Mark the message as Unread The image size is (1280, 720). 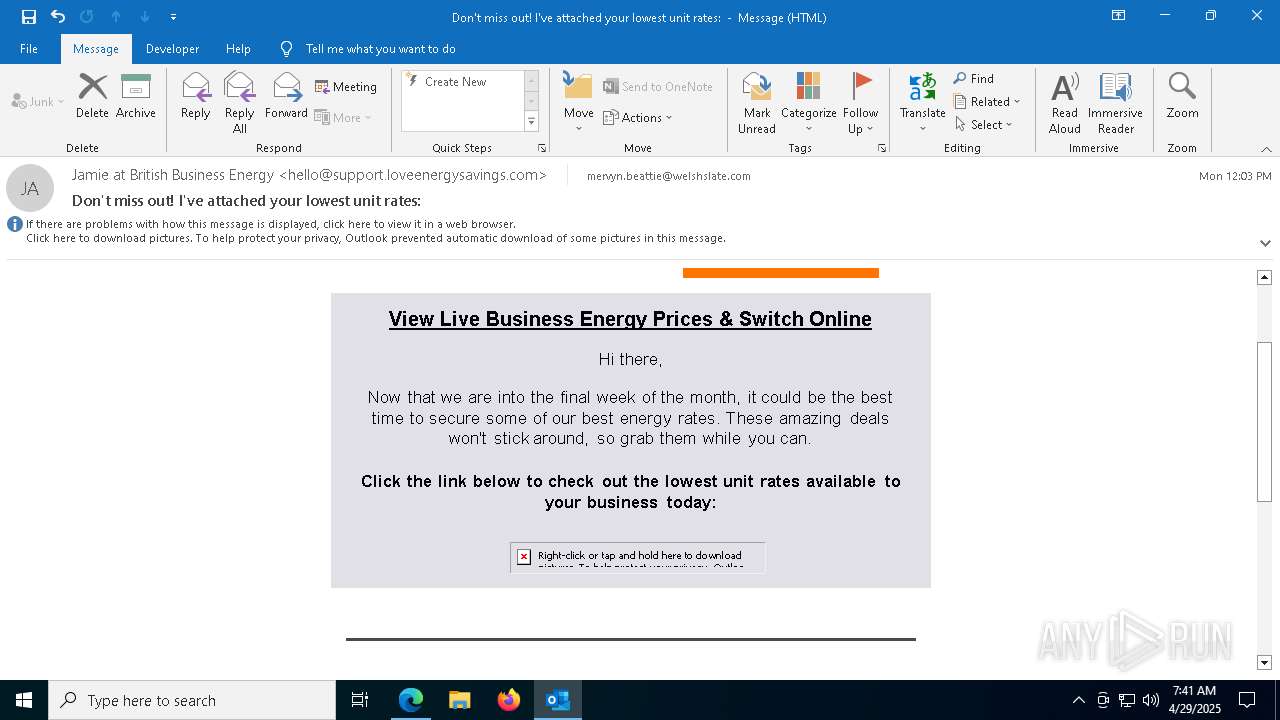(x=757, y=102)
